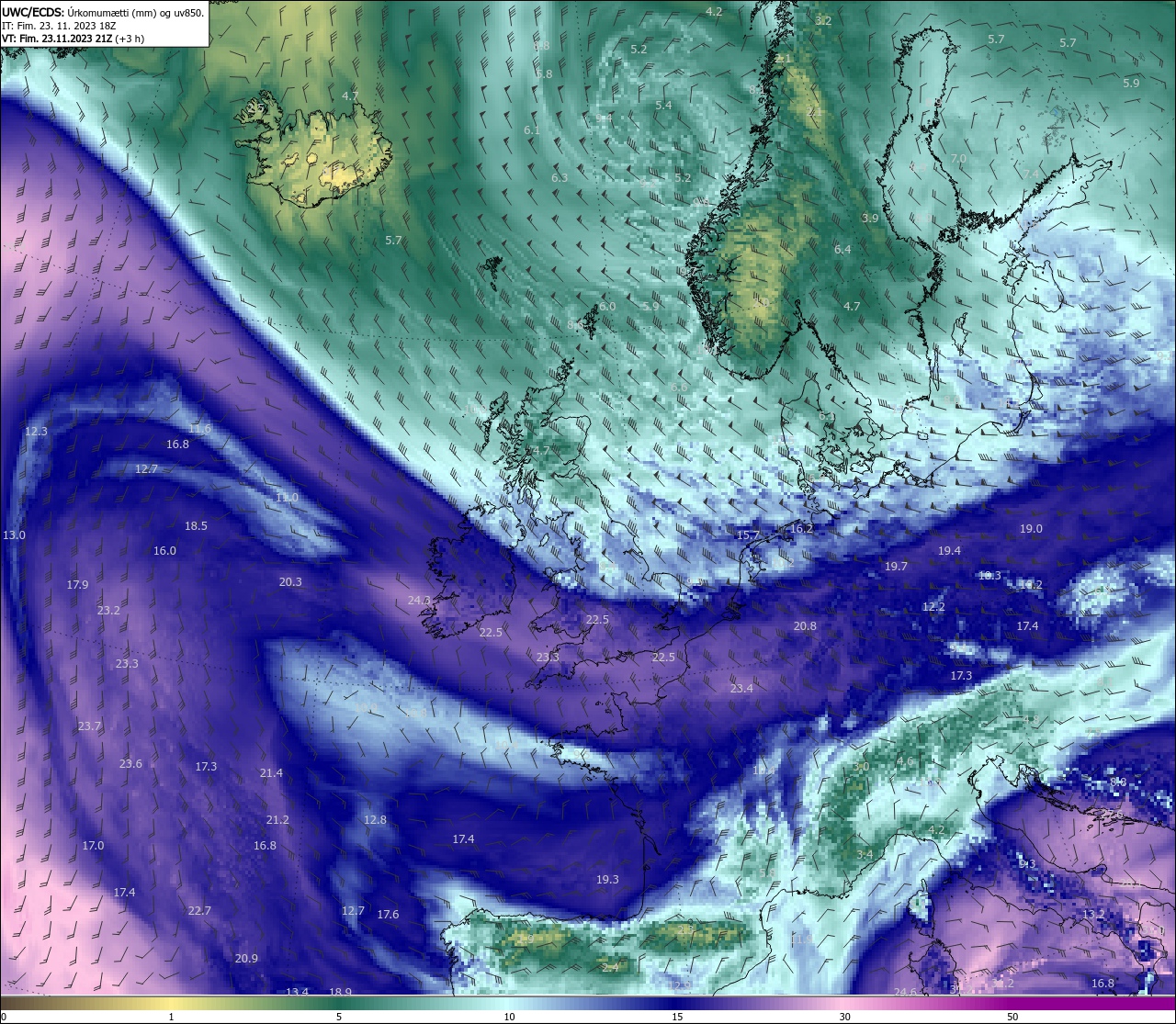The height and width of the screenshot is (1024, 1176).
Task: Click the map value 17.0
Action: click(x=93, y=845)
